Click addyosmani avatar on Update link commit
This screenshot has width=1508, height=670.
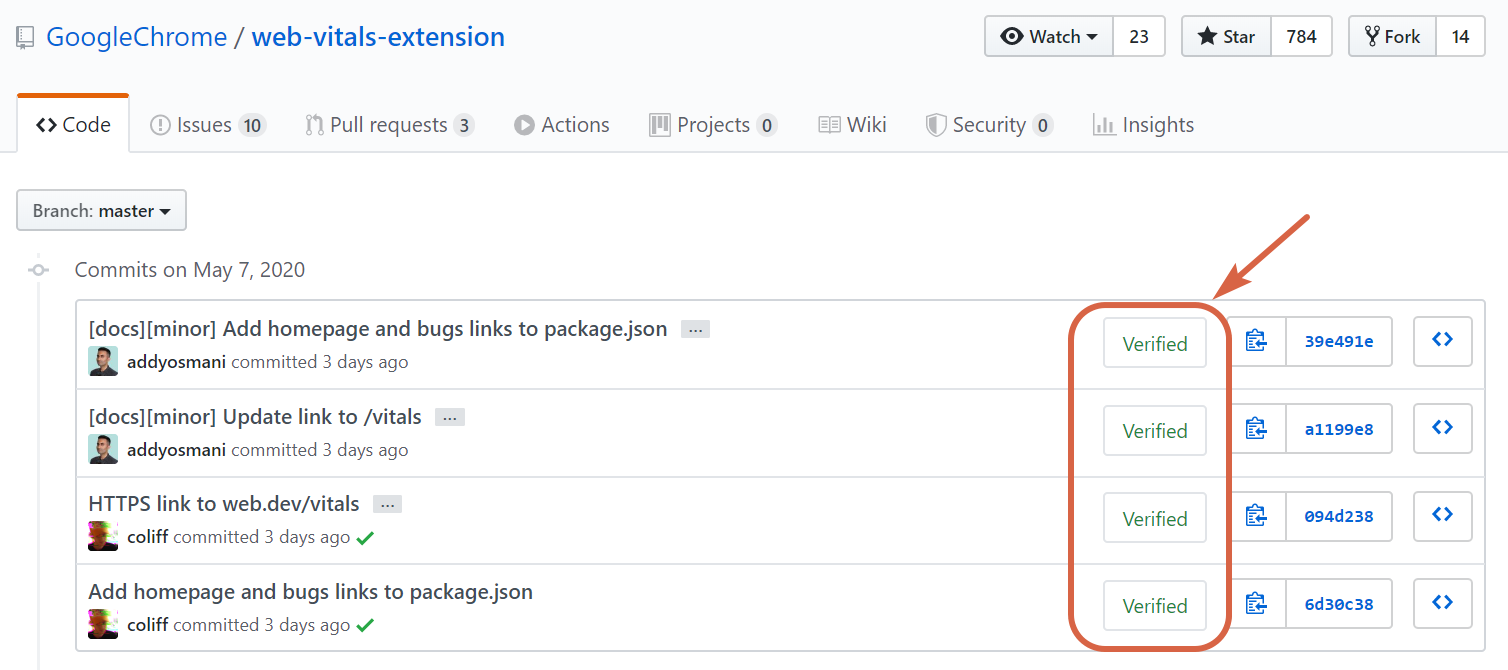pos(103,449)
